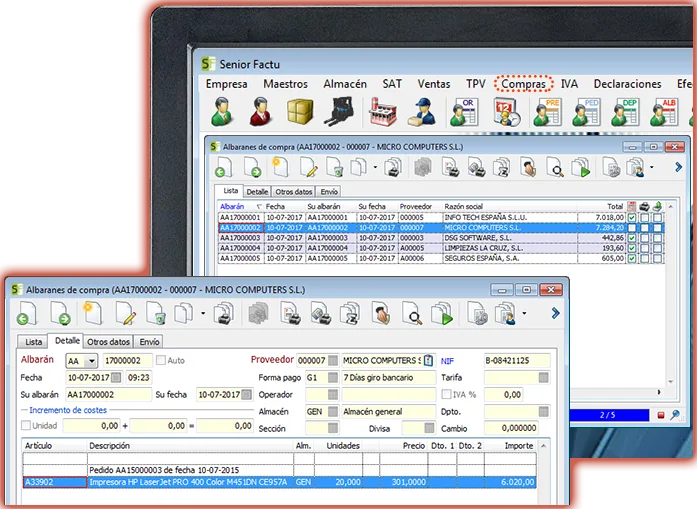The image size is (697, 509).
Task: Open lookup button beside Proveedor 000007
Action: [x=332, y=361]
